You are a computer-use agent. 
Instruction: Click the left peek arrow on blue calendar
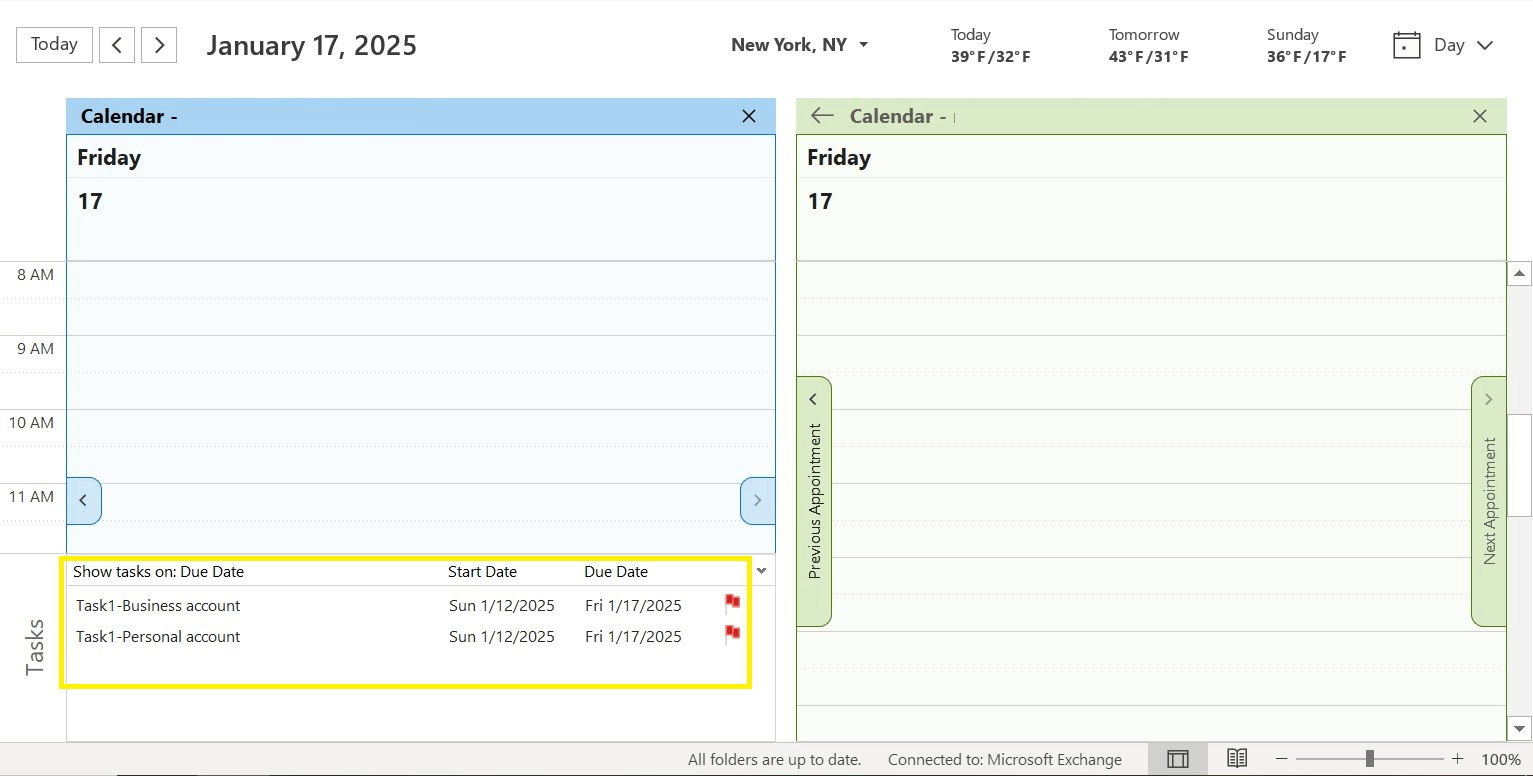tap(84, 501)
